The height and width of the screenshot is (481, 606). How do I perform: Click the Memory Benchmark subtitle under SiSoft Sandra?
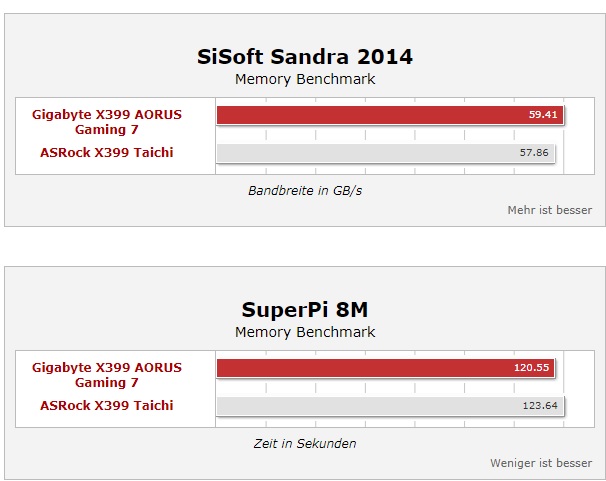pyautogui.click(x=305, y=79)
